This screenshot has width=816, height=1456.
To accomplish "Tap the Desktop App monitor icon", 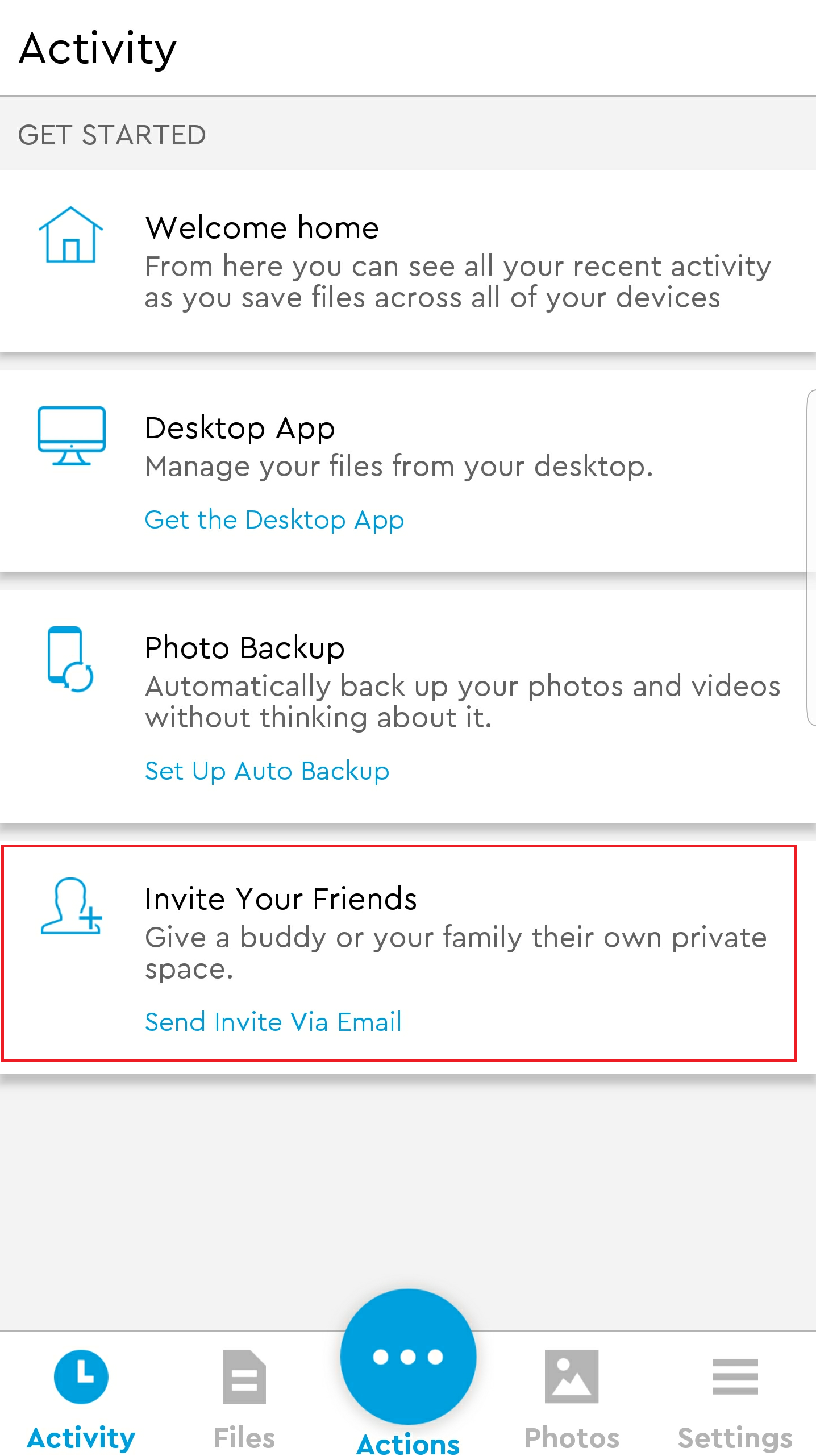I will [x=71, y=436].
